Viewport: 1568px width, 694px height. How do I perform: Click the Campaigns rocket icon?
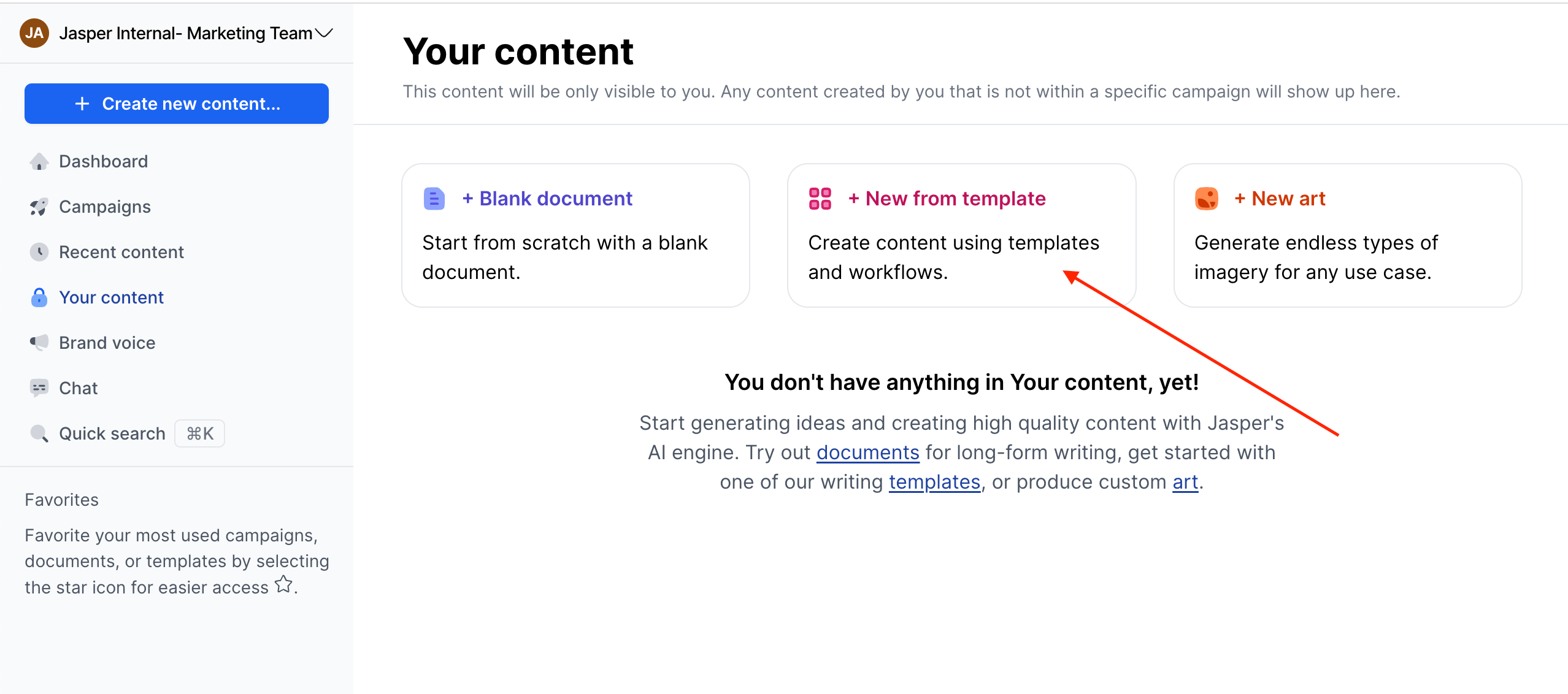click(39, 207)
